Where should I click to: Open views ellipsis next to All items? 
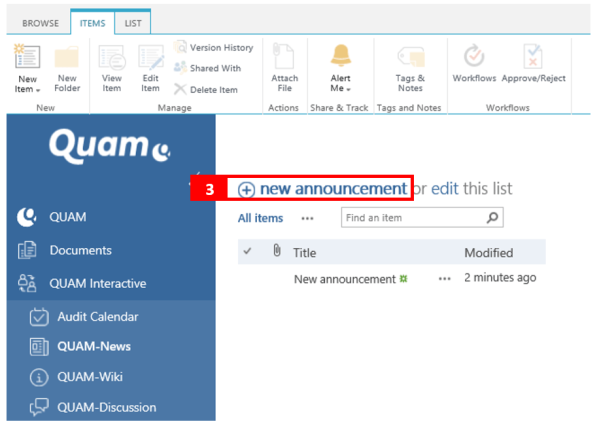click(x=308, y=218)
